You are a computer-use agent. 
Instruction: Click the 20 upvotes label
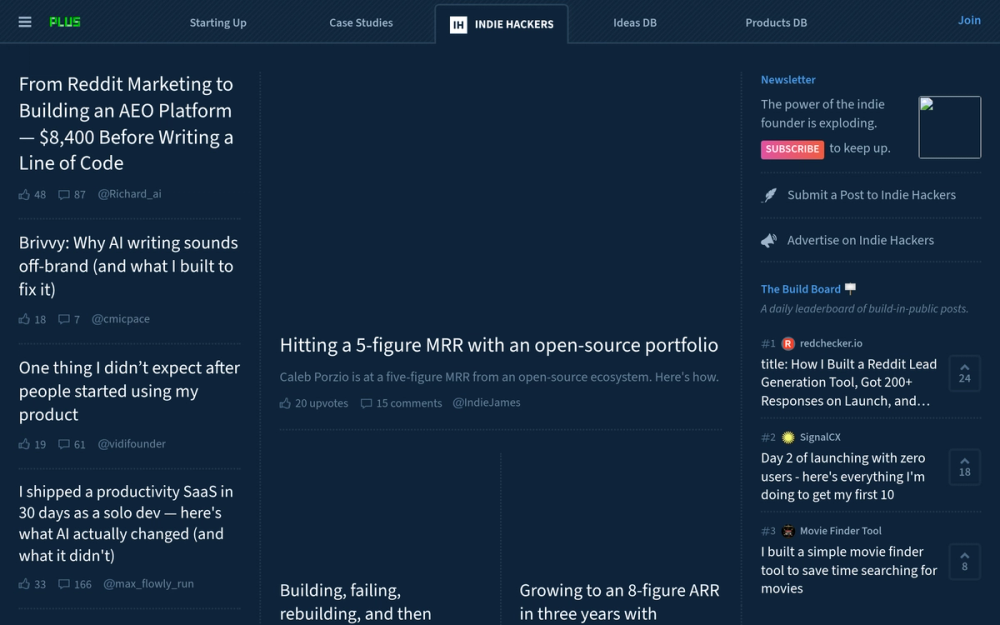coord(321,403)
